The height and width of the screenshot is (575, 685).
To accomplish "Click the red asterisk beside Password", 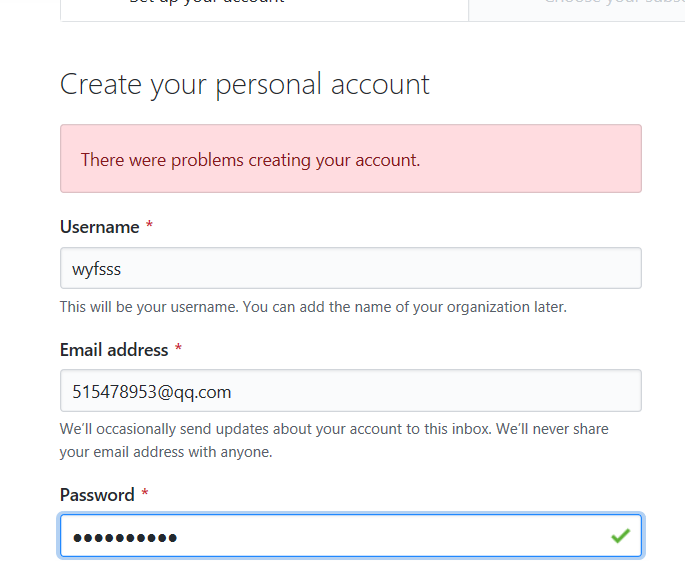I will 144,495.
